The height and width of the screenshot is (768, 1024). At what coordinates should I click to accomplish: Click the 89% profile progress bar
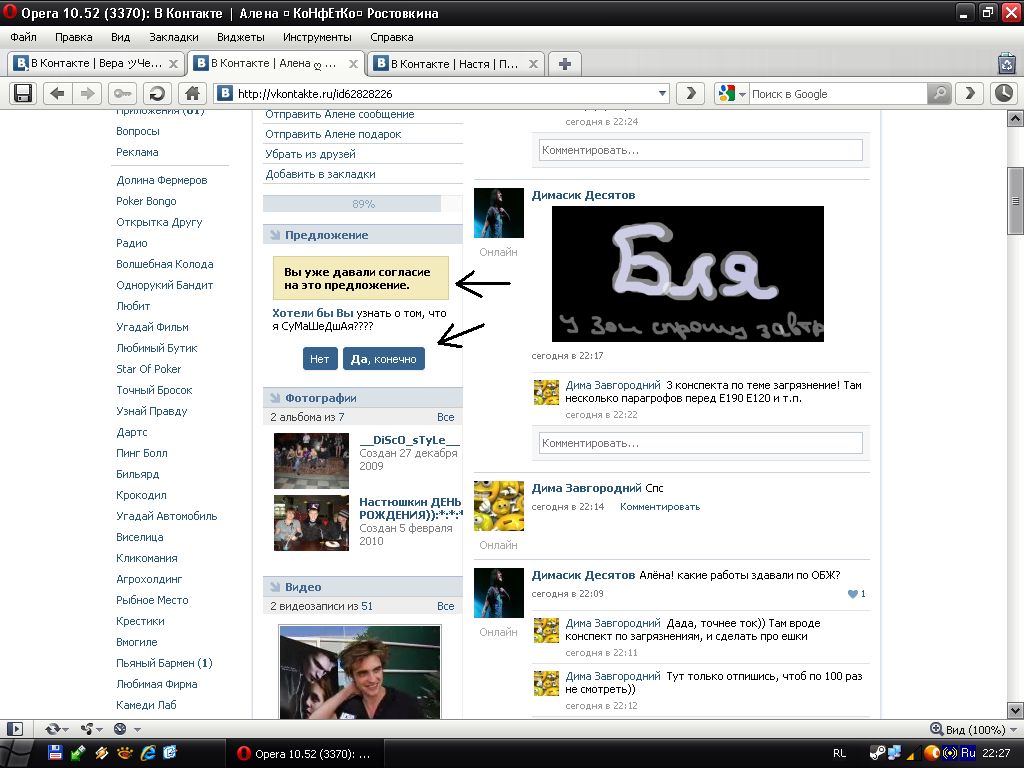[351, 204]
